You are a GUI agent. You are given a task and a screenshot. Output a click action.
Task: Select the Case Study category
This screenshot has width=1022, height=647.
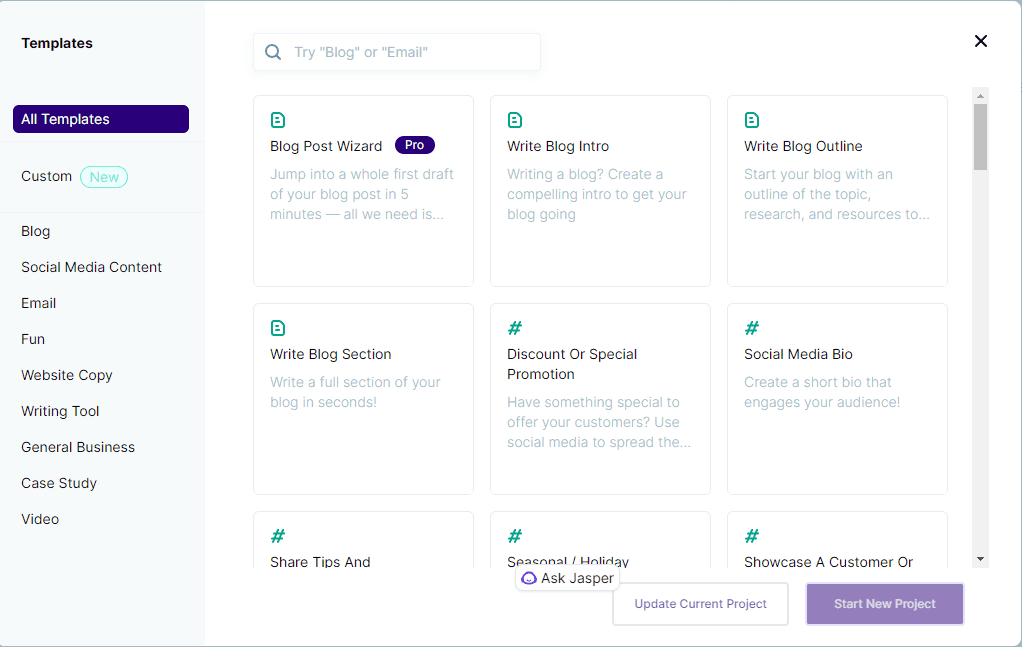(x=59, y=483)
